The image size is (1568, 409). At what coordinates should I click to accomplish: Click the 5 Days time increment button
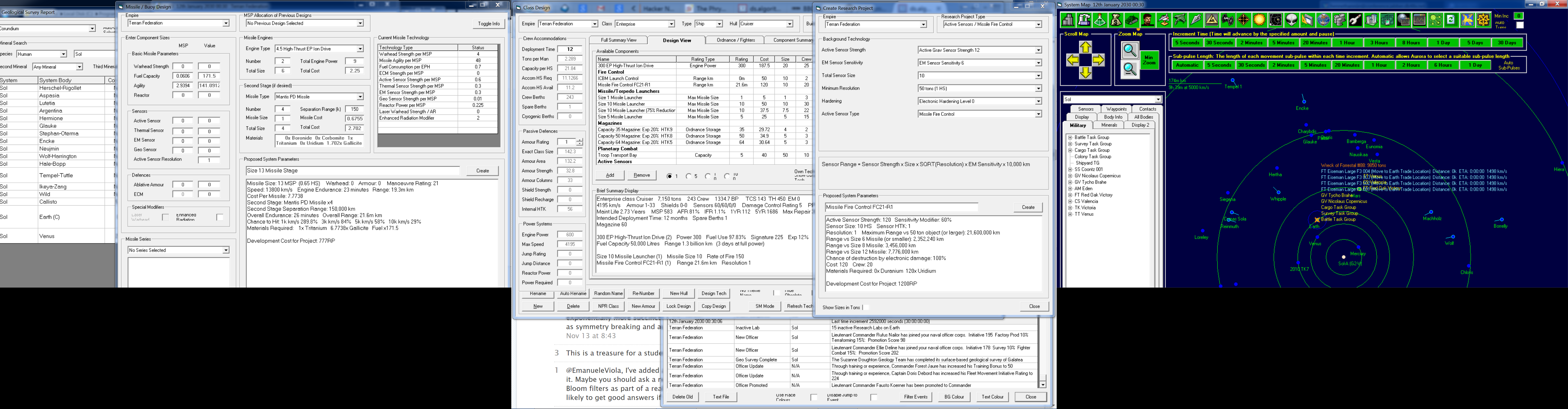click(x=1474, y=43)
